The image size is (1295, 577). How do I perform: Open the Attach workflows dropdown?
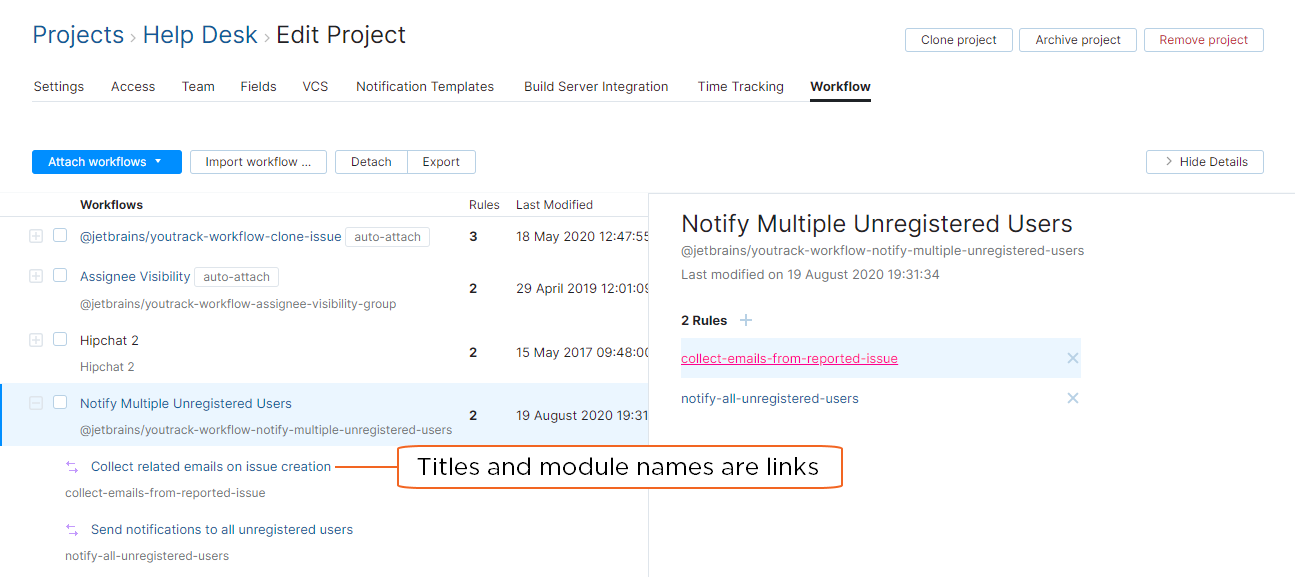[x=106, y=161]
